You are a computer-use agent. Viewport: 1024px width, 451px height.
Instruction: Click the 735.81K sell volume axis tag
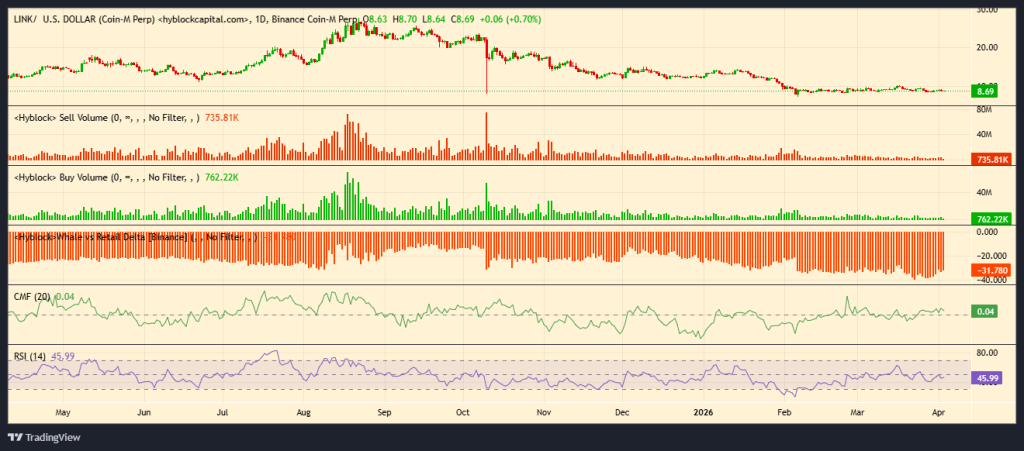[x=988, y=159]
